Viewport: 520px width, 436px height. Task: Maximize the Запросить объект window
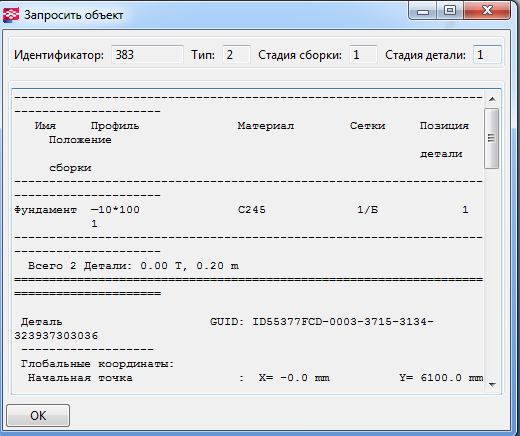[450, 12]
